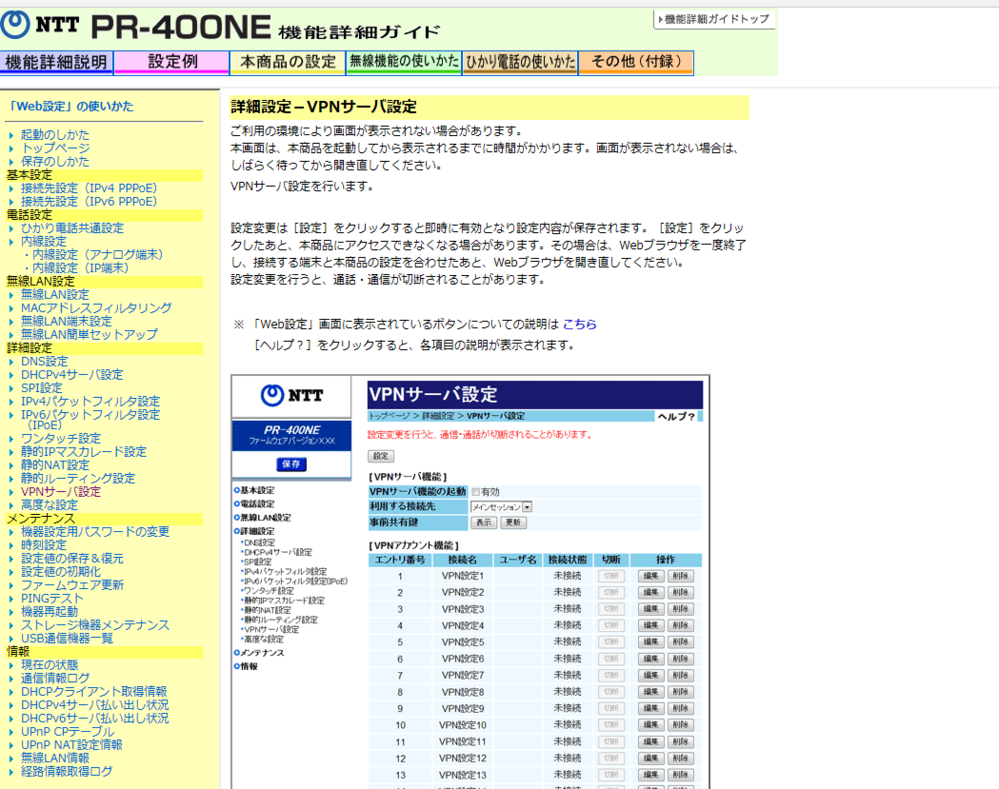This screenshot has width=999, height=789.
Task: Open 通信情報ログ link
Action: click(55, 678)
